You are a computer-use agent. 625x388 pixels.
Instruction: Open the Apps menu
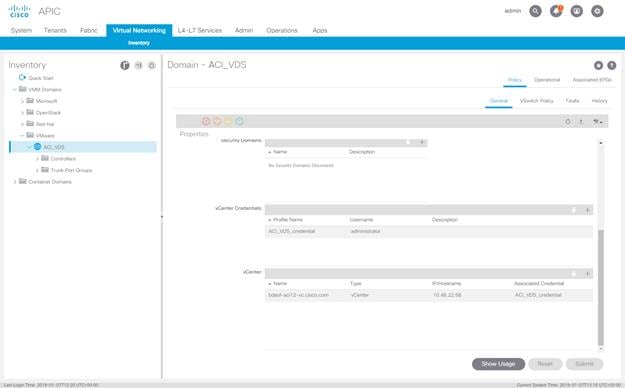coord(320,30)
